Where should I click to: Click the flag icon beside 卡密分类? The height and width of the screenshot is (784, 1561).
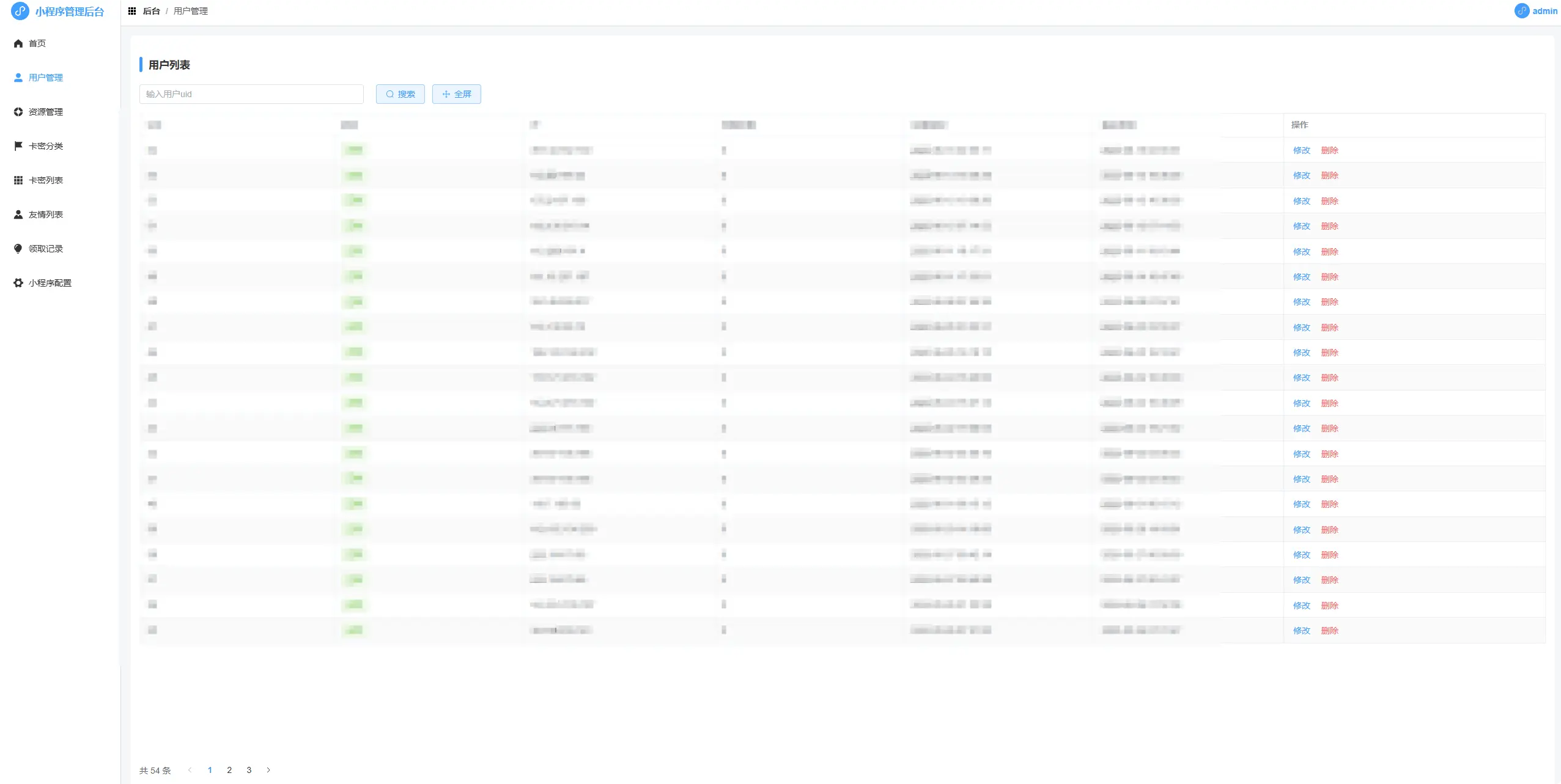click(x=18, y=146)
